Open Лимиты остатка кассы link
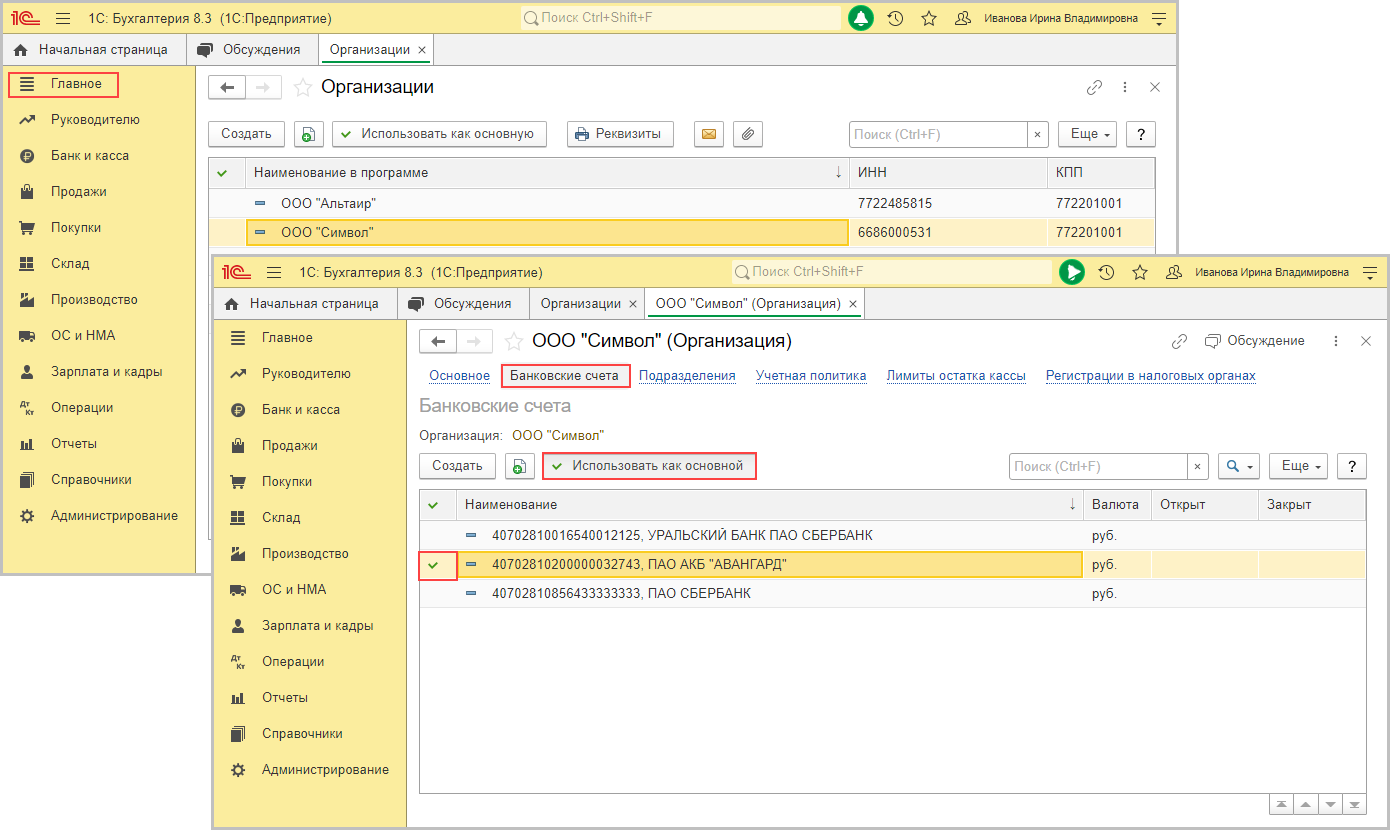1390x830 pixels. (x=956, y=376)
